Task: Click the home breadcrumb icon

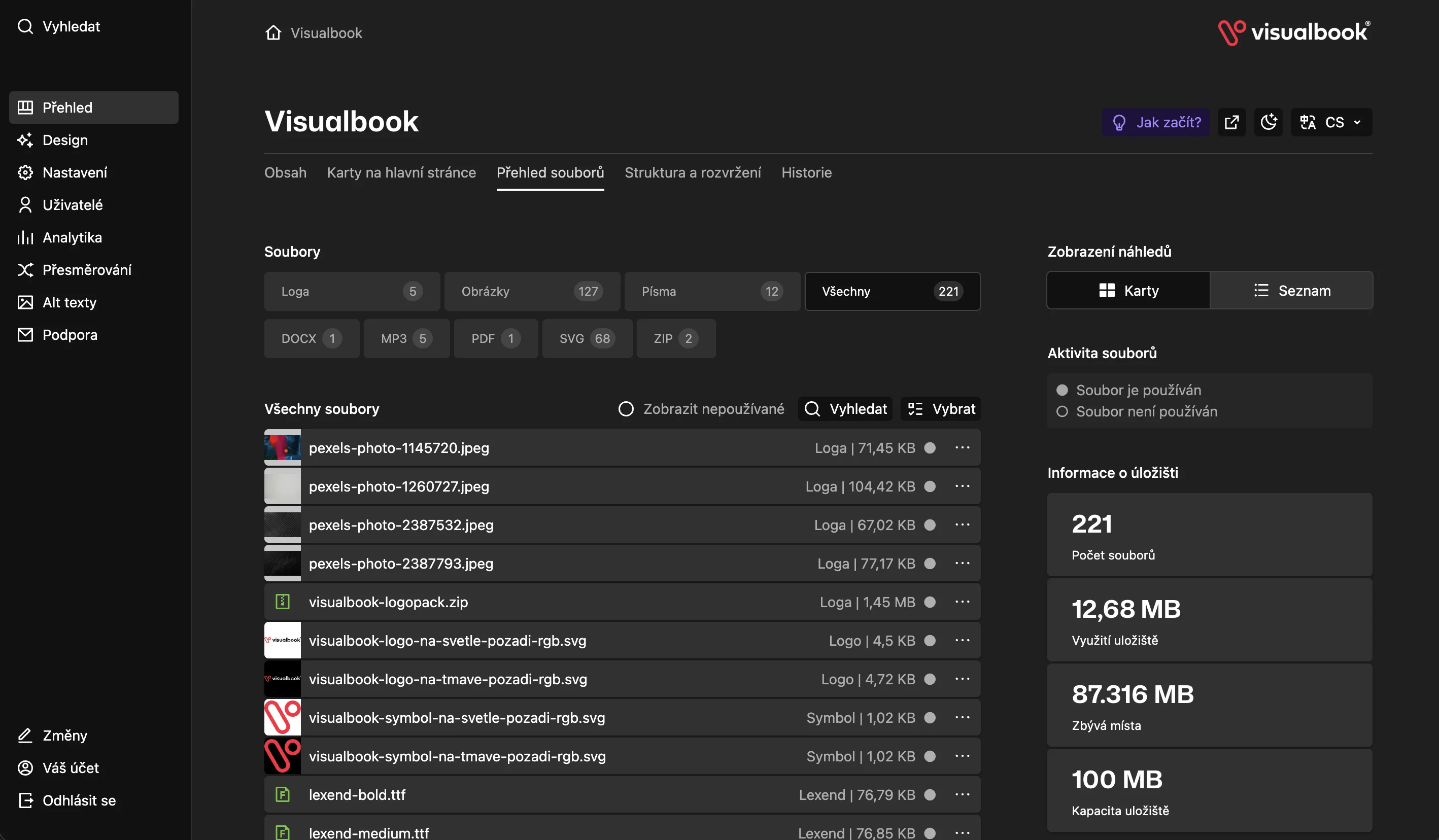Action: [273, 32]
